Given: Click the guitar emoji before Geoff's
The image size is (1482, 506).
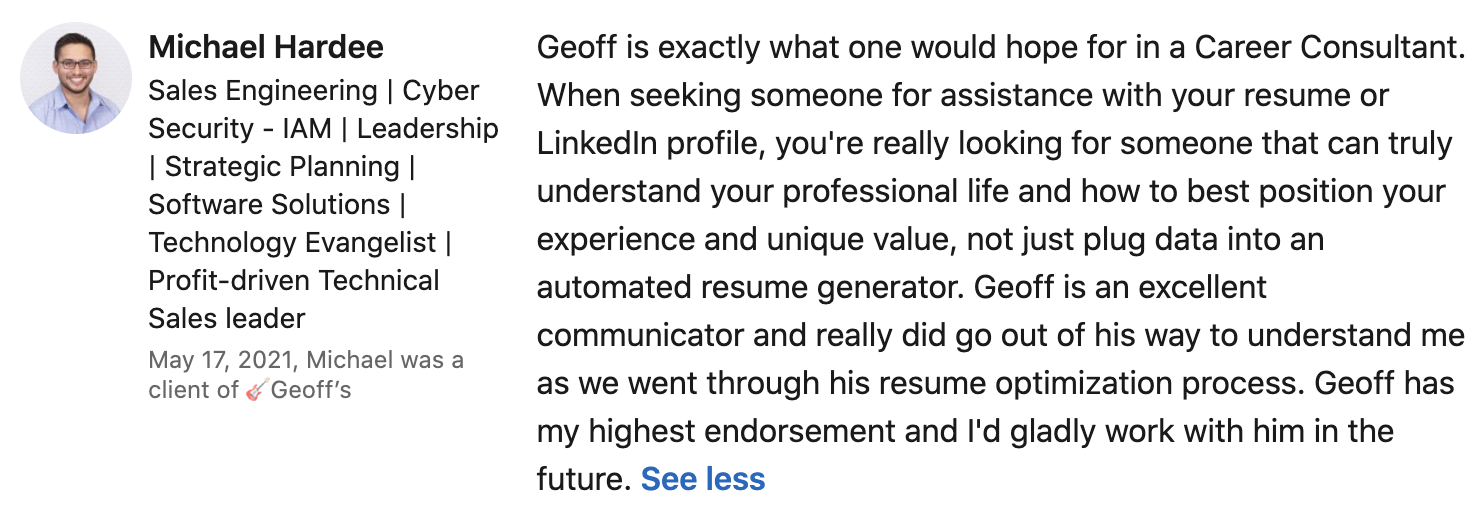Looking at the screenshot, I should pos(257,390).
